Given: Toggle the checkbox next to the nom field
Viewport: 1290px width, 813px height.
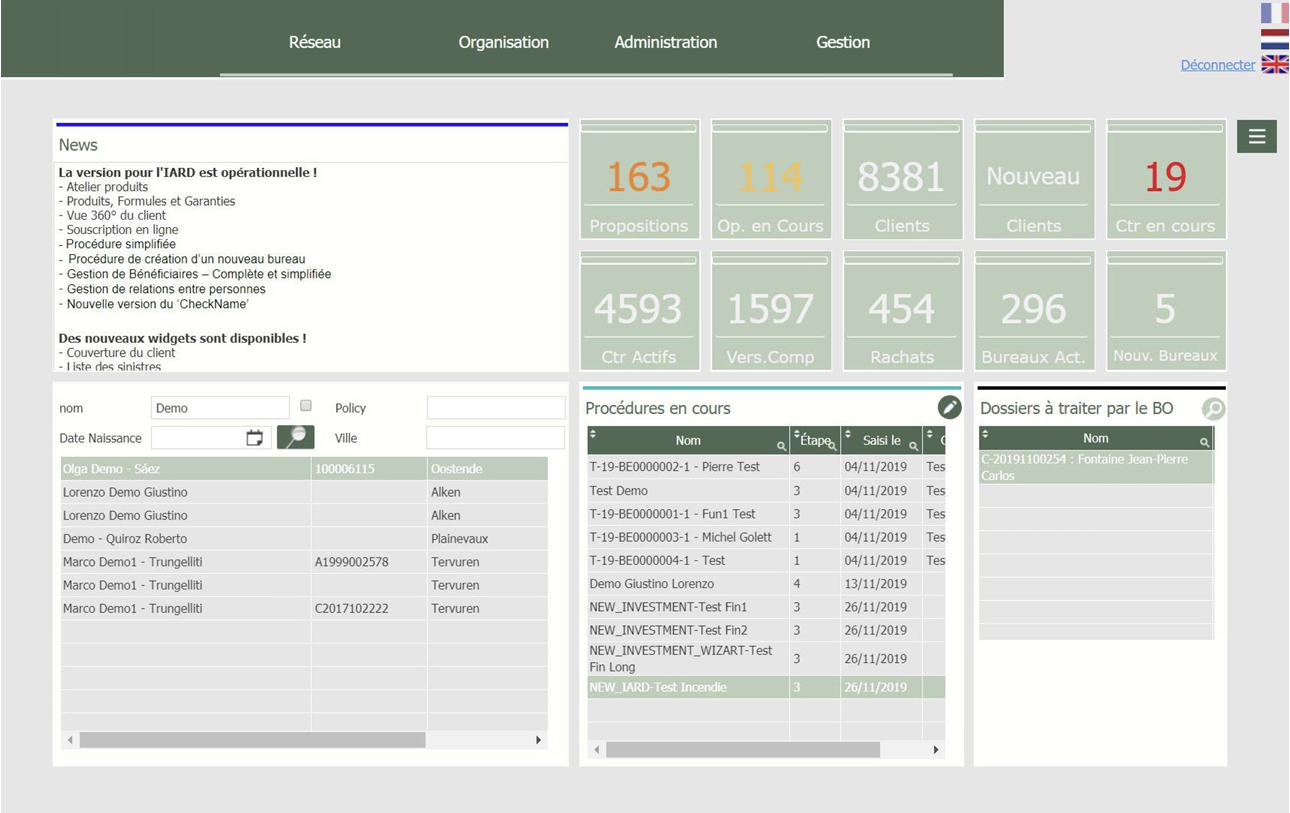Looking at the screenshot, I should tap(306, 406).
